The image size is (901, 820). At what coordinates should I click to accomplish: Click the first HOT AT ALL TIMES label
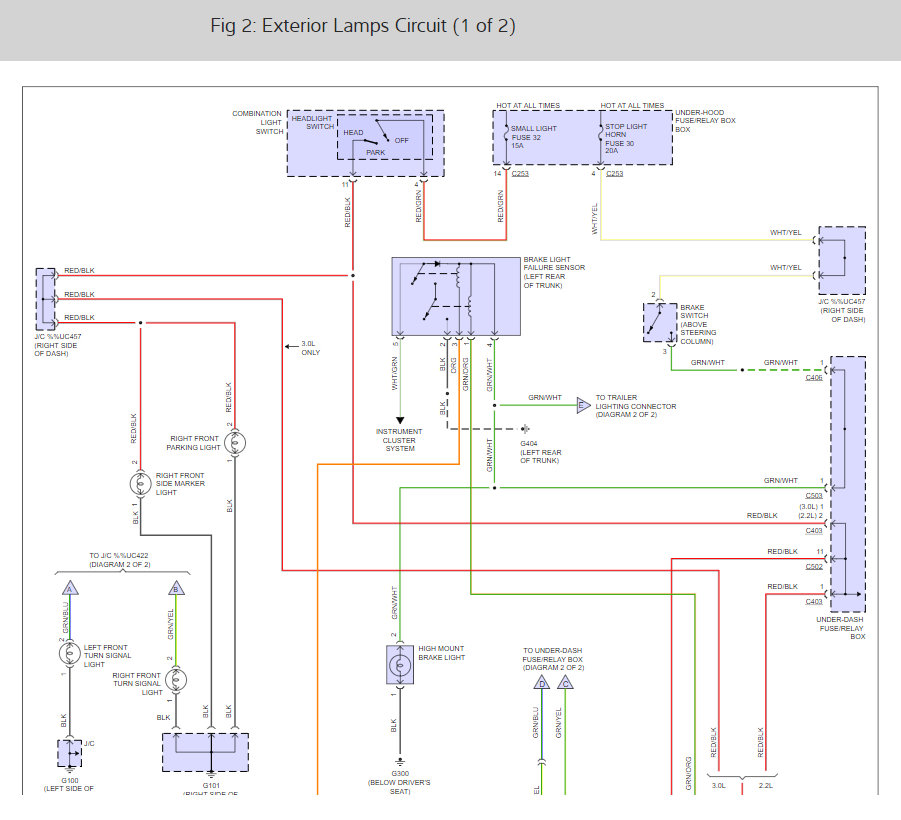528,105
